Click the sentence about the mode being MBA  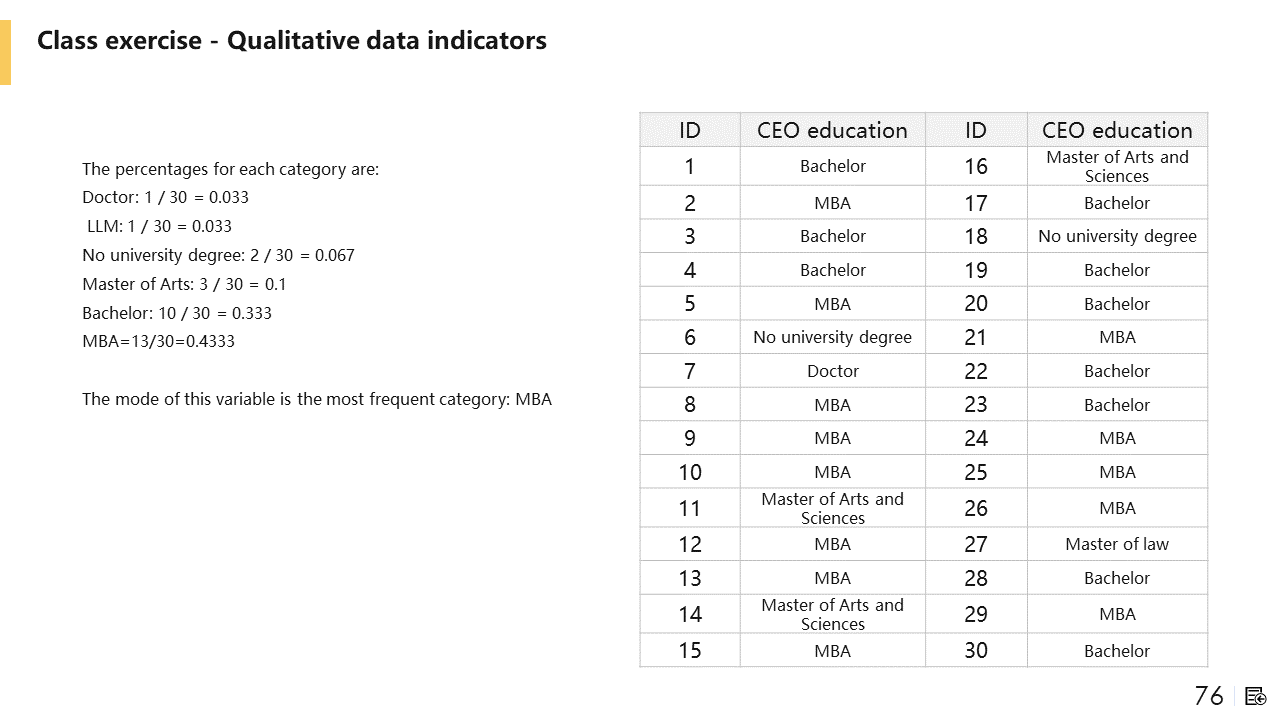(x=316, y=399)
